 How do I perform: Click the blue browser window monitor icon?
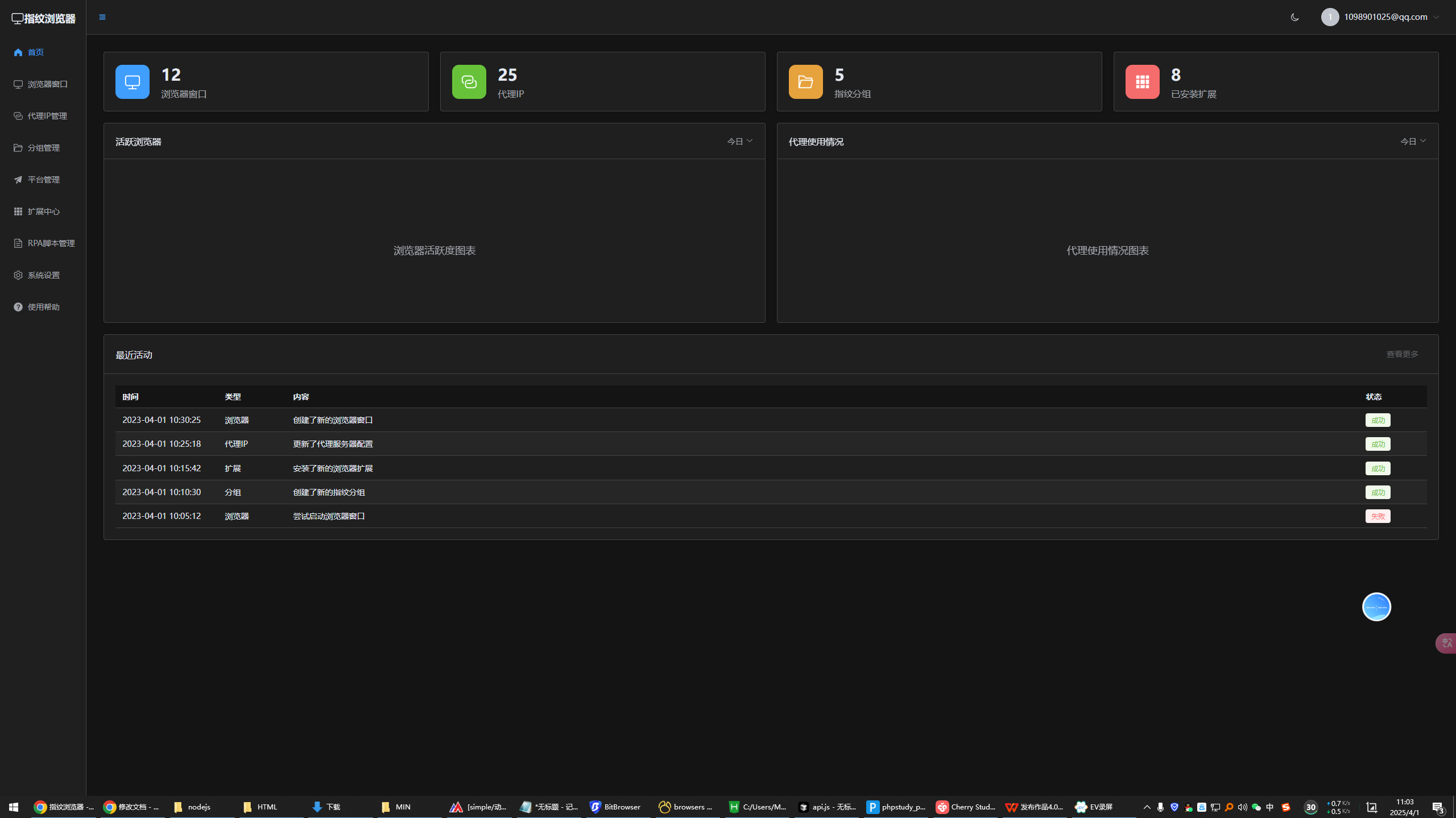tap(133, 82)
